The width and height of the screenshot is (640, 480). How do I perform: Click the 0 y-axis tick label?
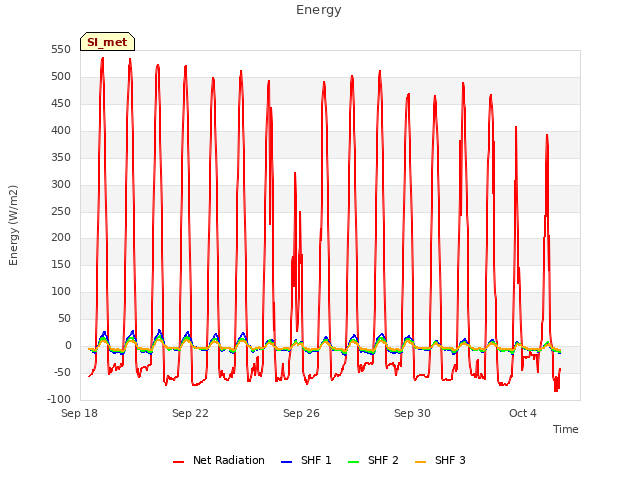click(x=68, y=345)
